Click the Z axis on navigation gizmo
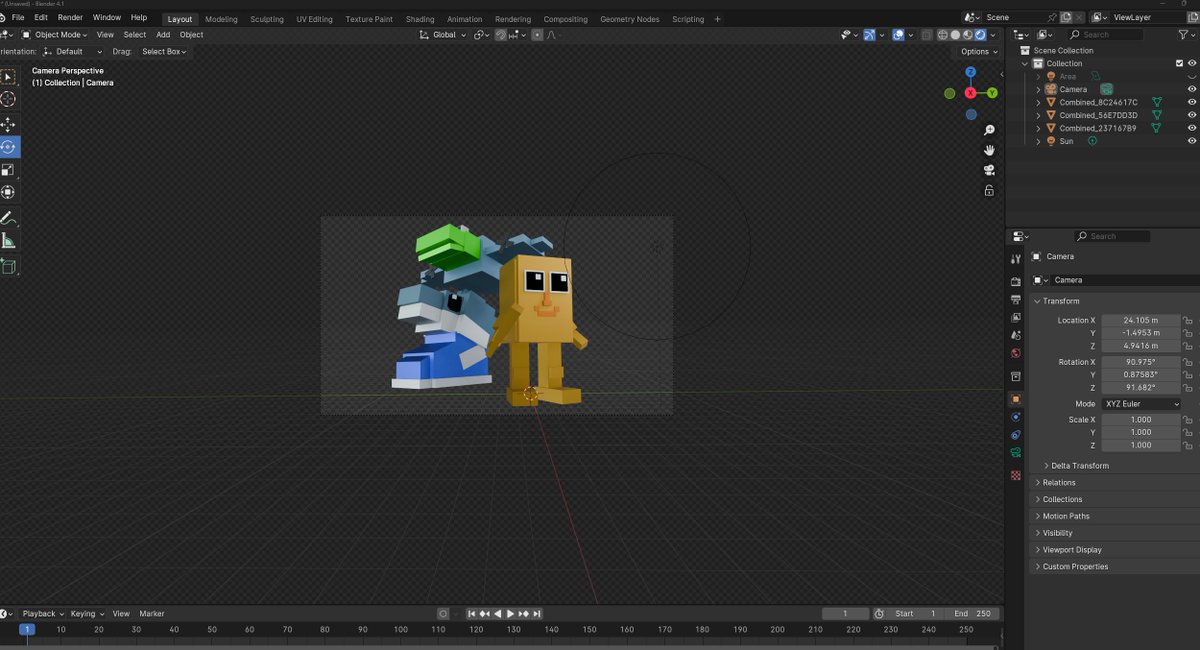 (x=971, y=72)
